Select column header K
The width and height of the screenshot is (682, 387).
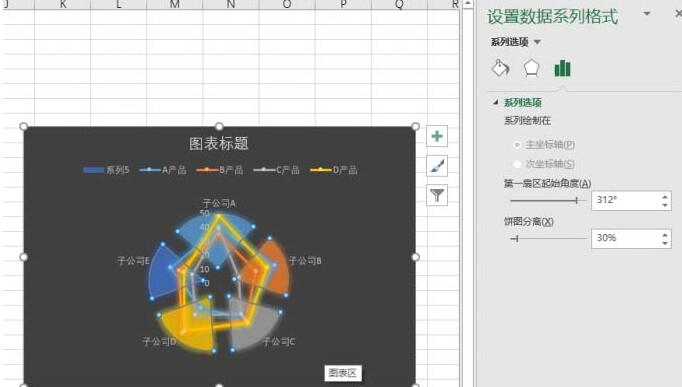click(63, 4)
